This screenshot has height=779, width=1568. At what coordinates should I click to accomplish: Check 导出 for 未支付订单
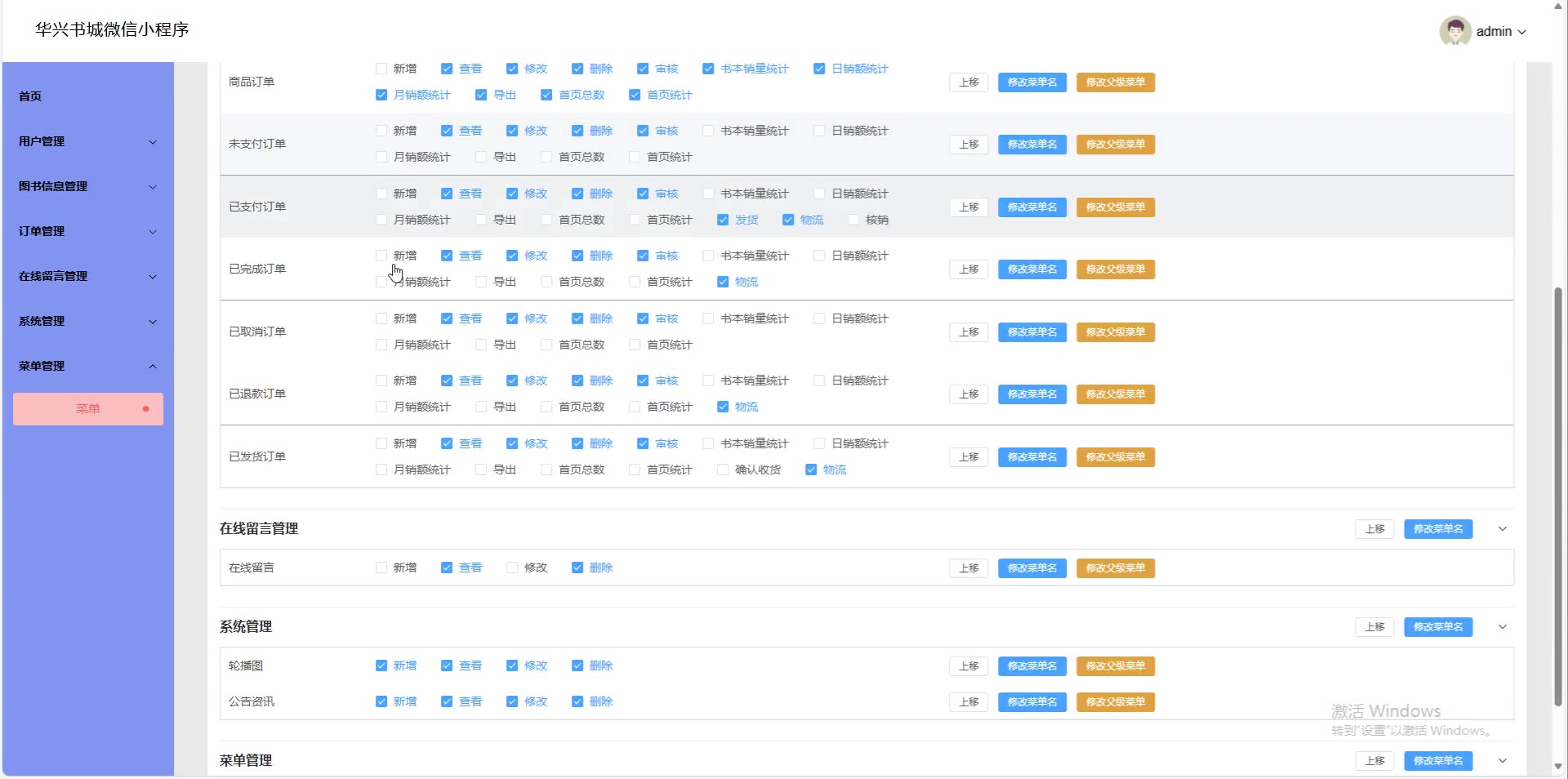click(481, 157)
